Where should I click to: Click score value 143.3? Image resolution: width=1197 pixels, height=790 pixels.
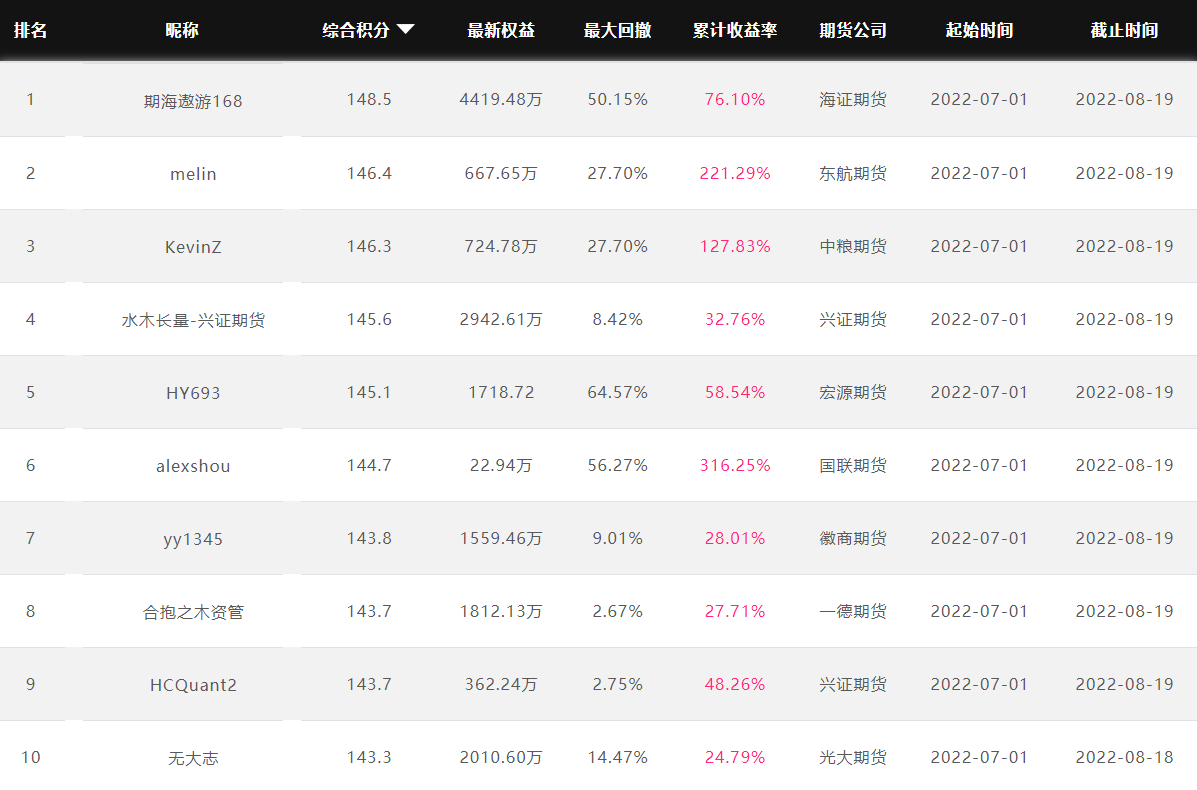[369, 757]
